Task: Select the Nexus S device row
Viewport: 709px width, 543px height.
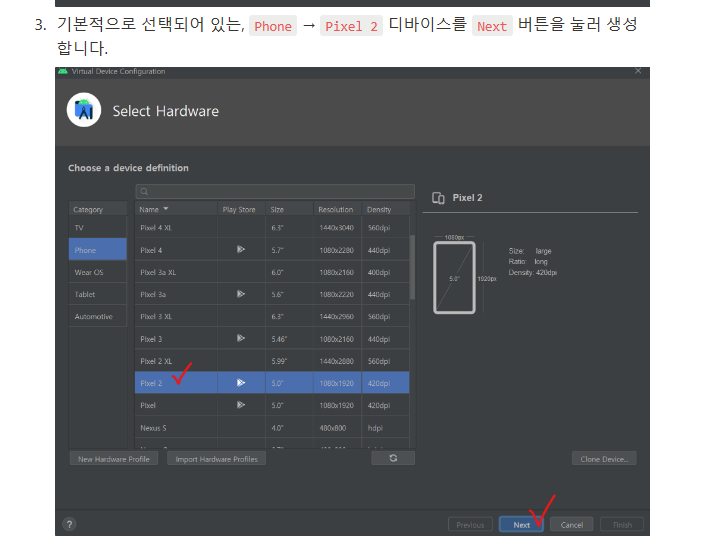Action: click(272, 427)
